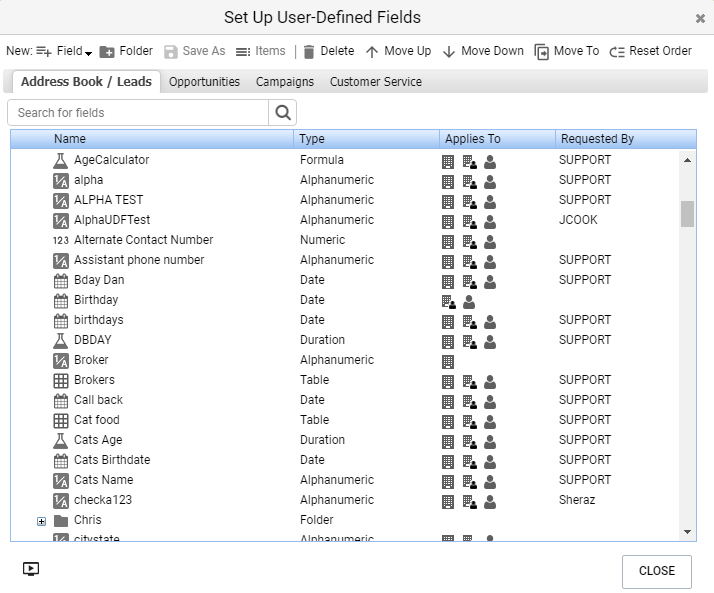
Task: Click the Search for fields box
Action: tap(138, 113)
